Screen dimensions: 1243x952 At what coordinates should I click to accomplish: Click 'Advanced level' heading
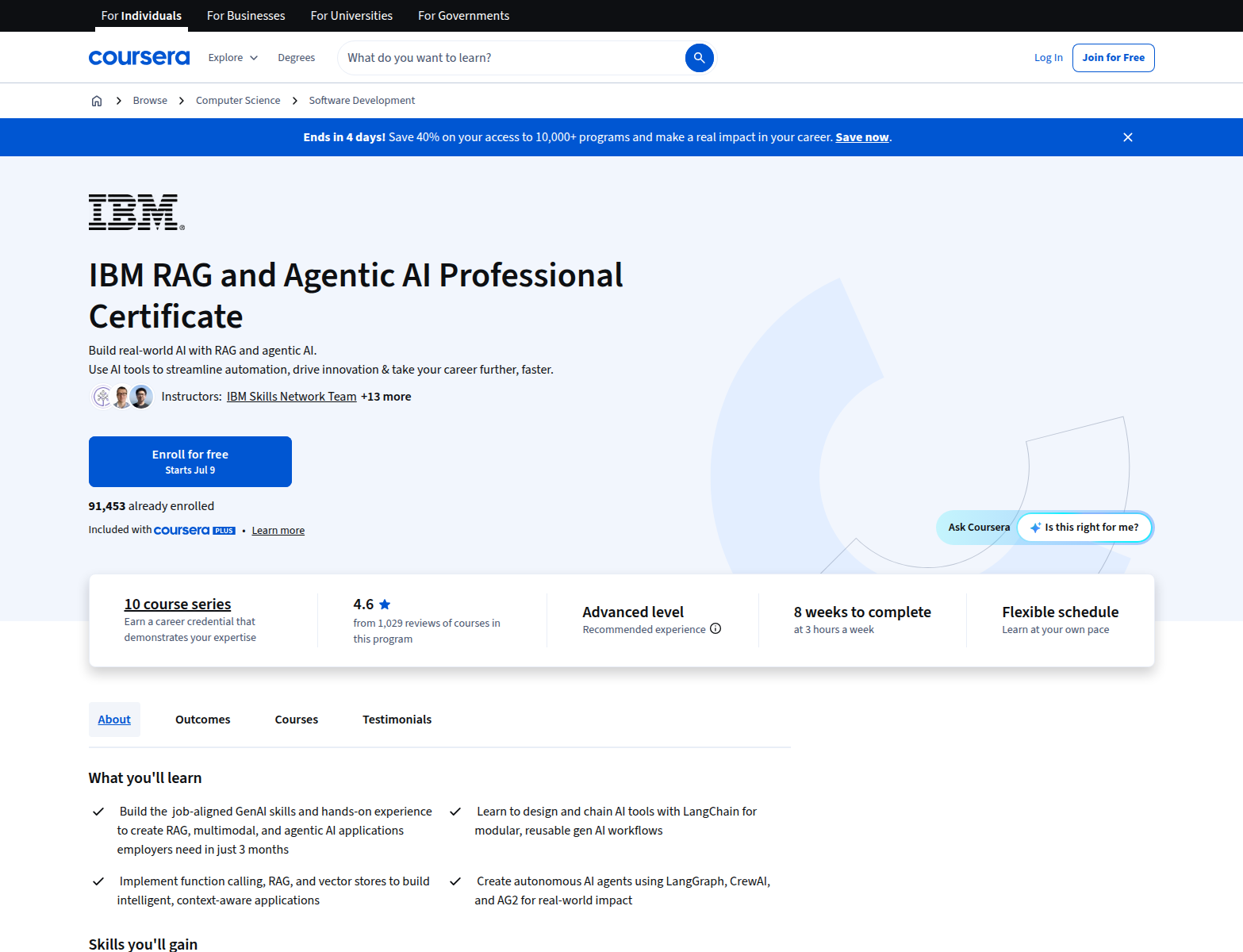pyautogui.click(x=633, y=612)
